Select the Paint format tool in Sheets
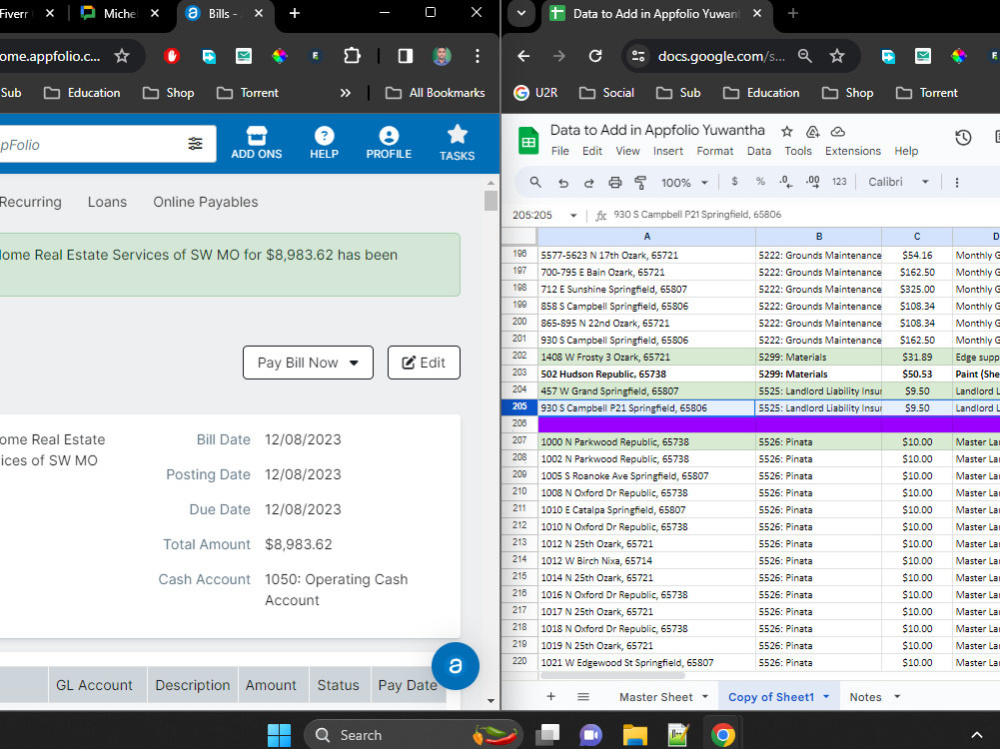1000x749 pixels. (640, 182)
